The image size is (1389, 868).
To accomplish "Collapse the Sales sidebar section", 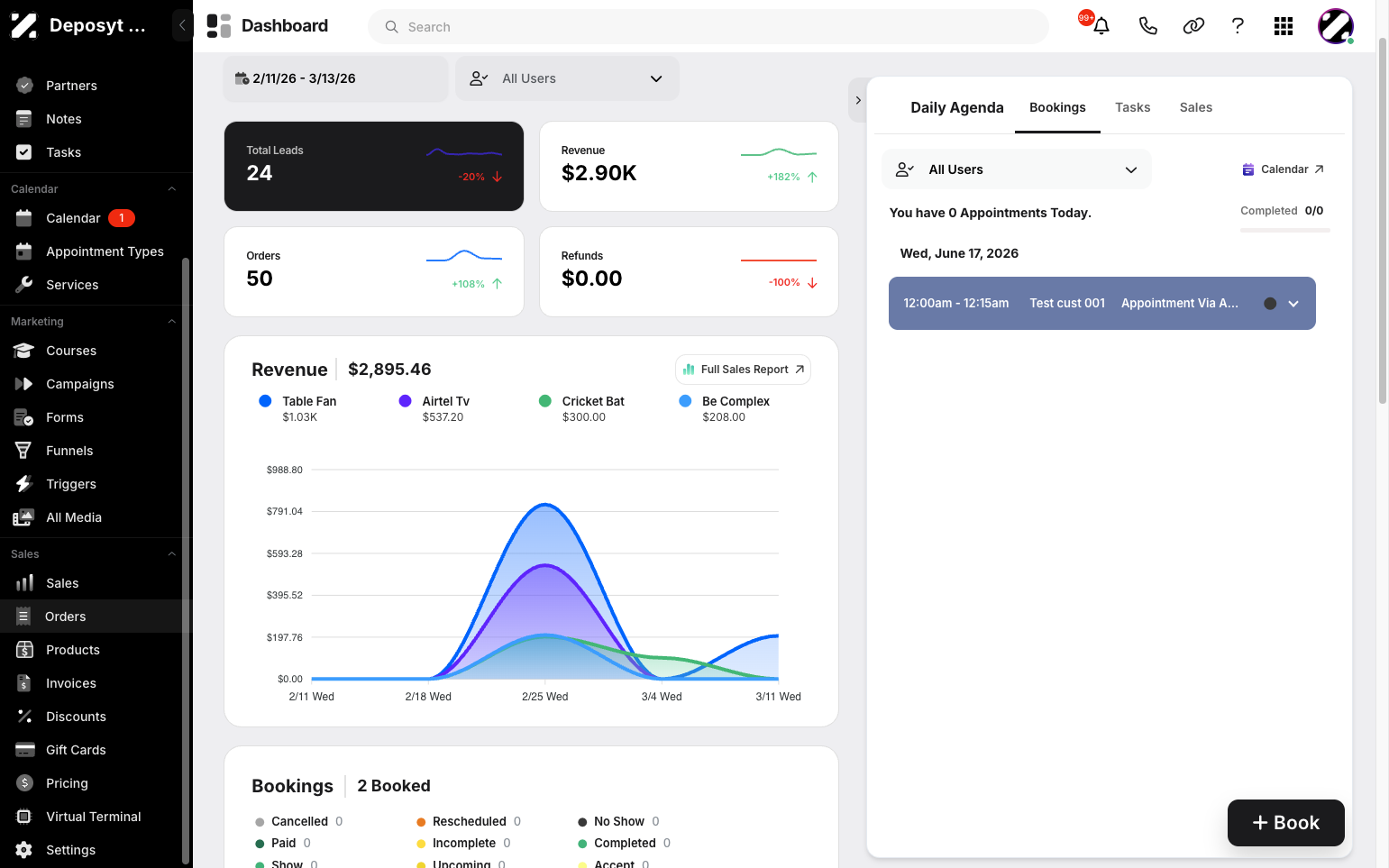I will [x=172, y=554].
